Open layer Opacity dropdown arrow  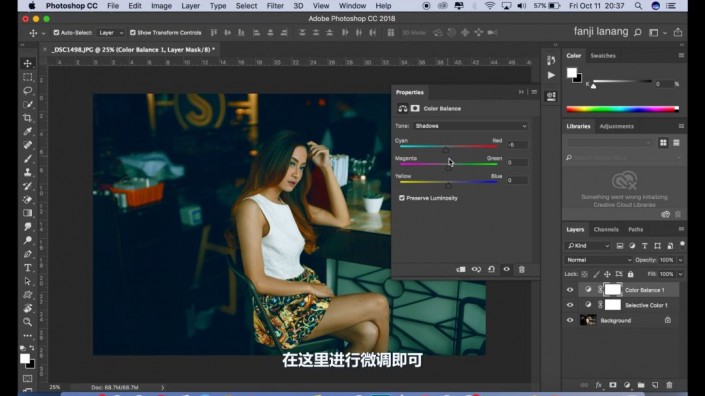680,260
